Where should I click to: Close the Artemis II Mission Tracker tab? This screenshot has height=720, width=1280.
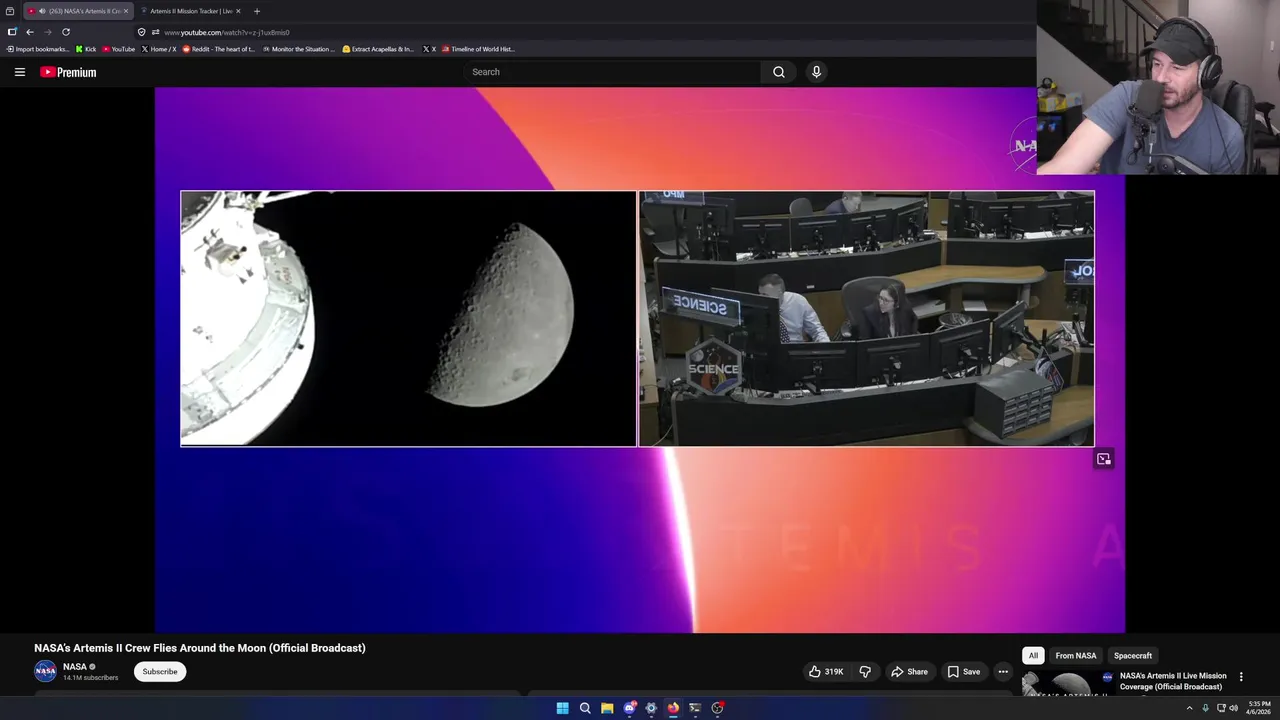(x=238, y=11)
